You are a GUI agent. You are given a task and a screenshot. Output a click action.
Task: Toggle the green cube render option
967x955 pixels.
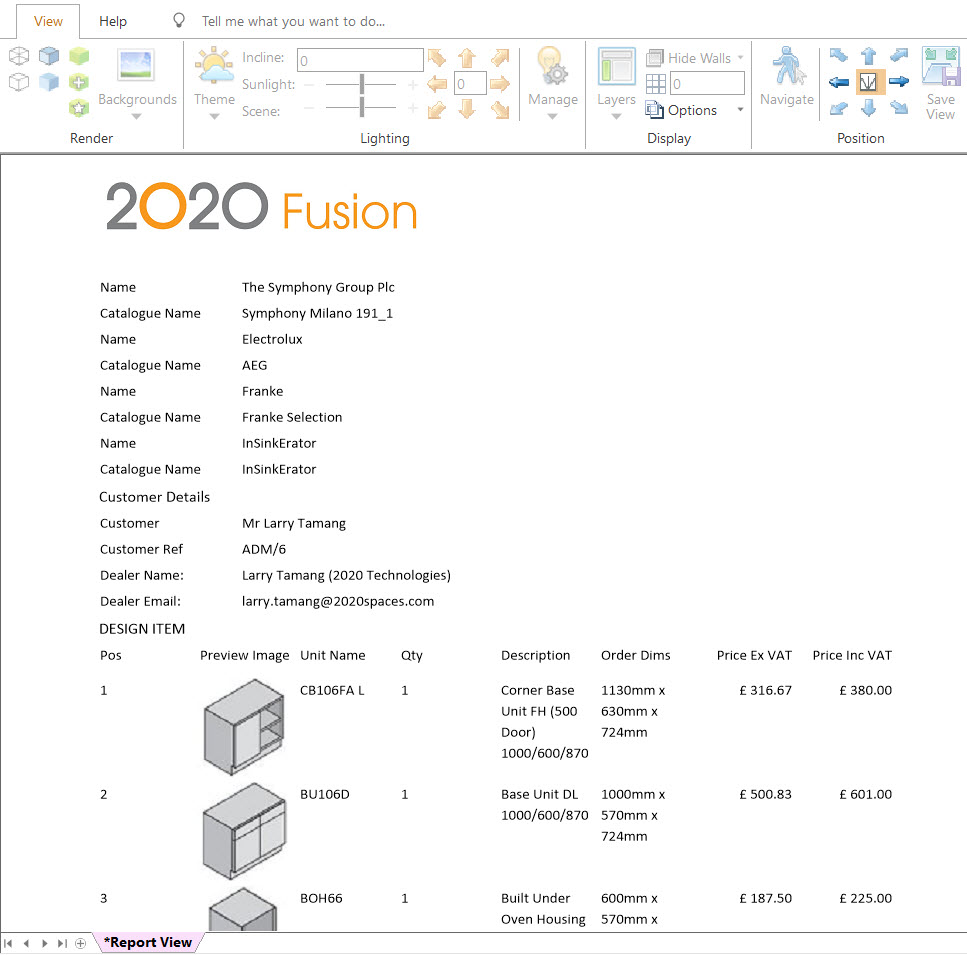click(x=79, y=56)
